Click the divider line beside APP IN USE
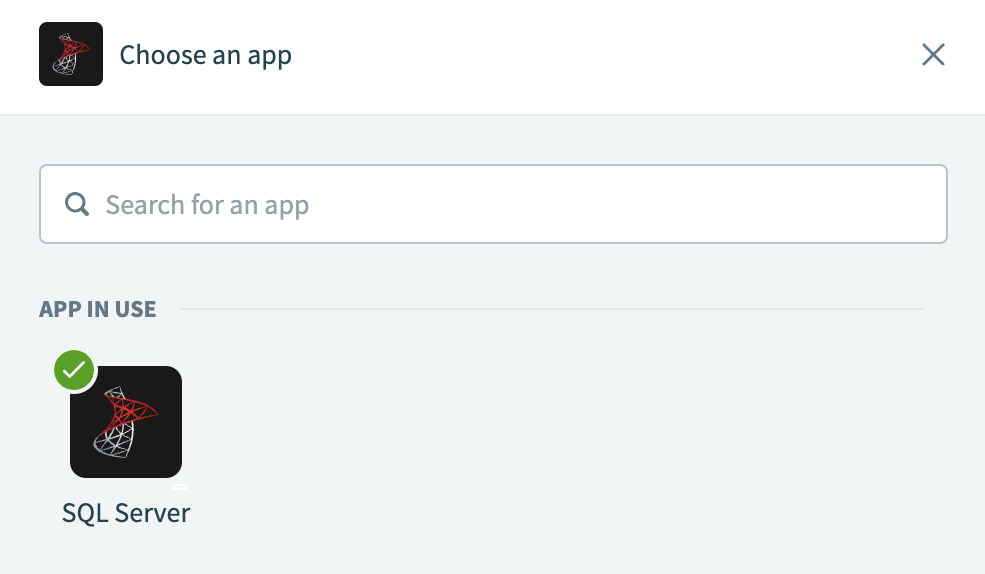This screenshot has height=574, width=985. 550,309
